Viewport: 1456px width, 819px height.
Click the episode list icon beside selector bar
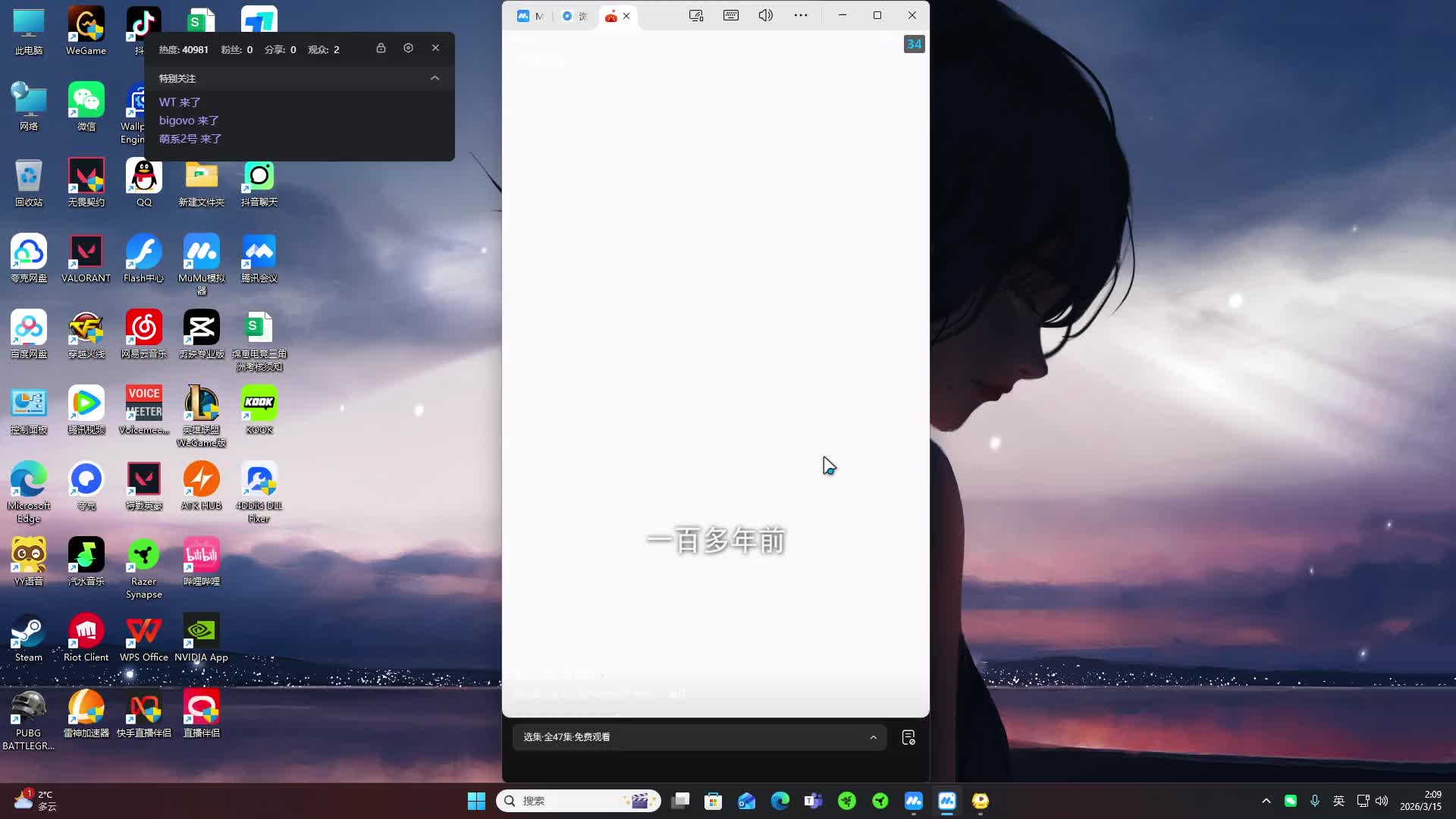click(908, 737)
